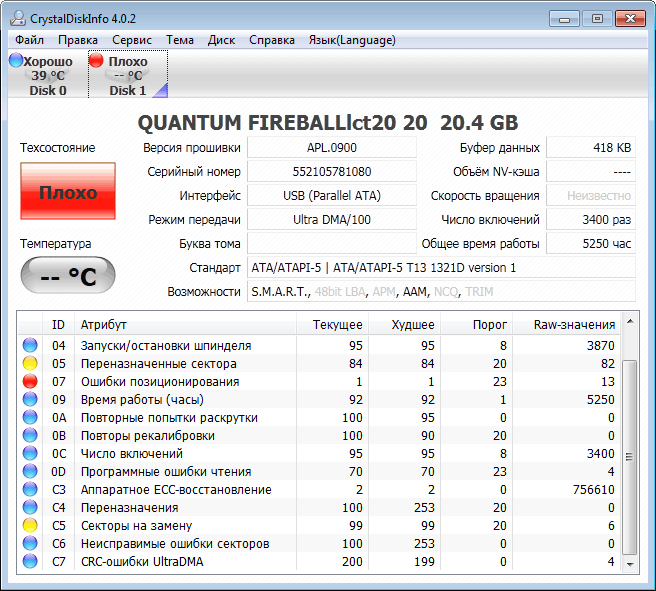Select the Переназначенные сектора row
The width and height of the screenshot is (656, 591).
point(319,363)
